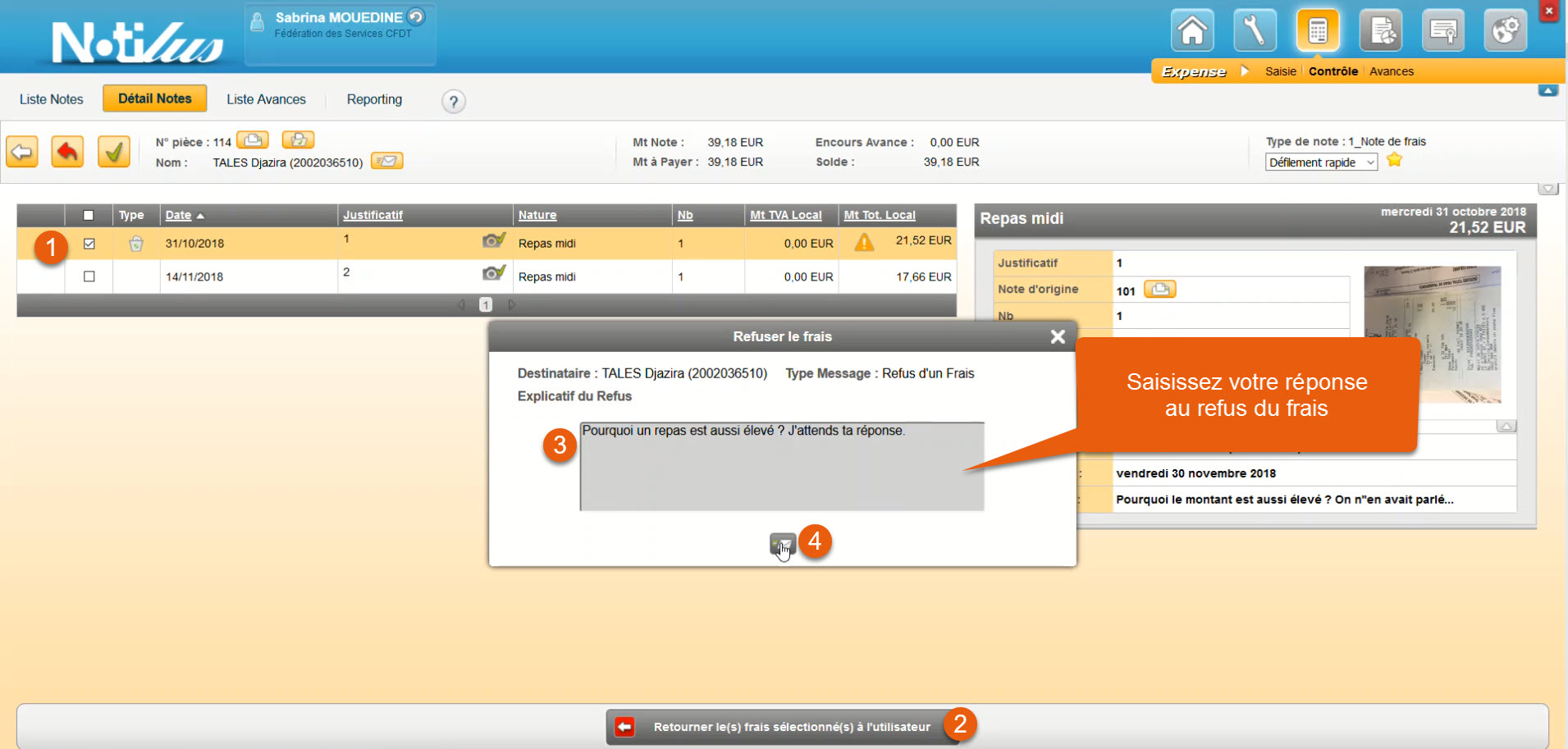
Task: Sort the table by Date column
Action: click(x=178, y=215)
